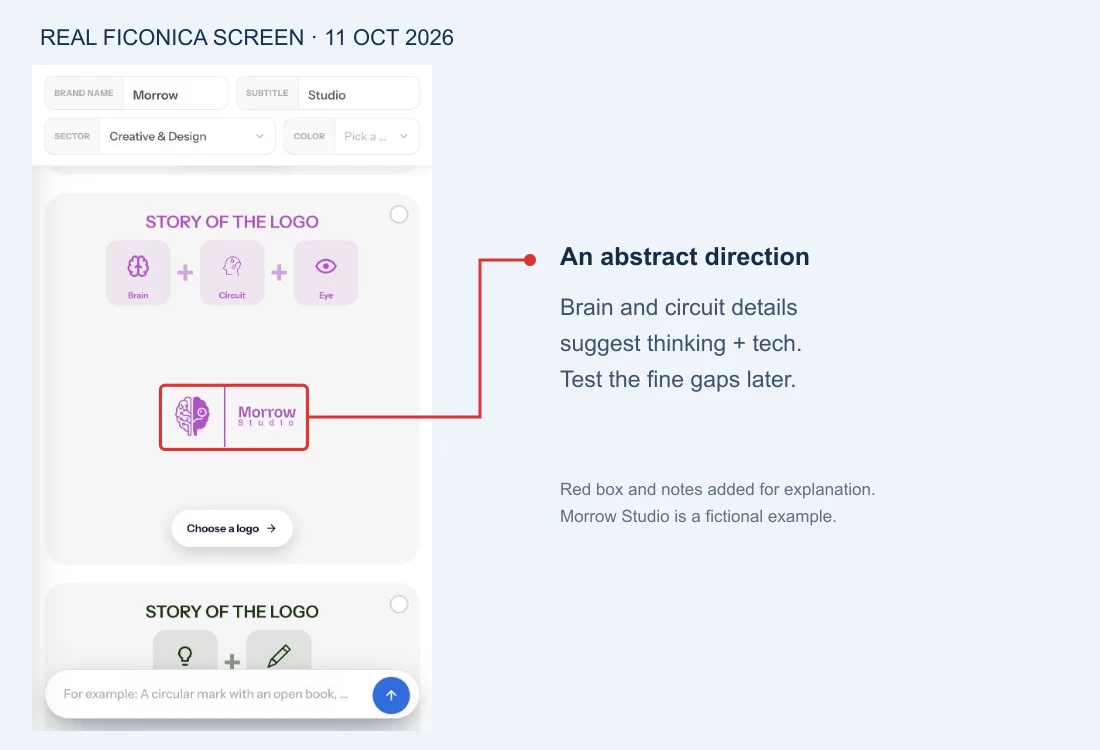Open the Sector dropdown
1100x750 pixels.
pos(160,136)
